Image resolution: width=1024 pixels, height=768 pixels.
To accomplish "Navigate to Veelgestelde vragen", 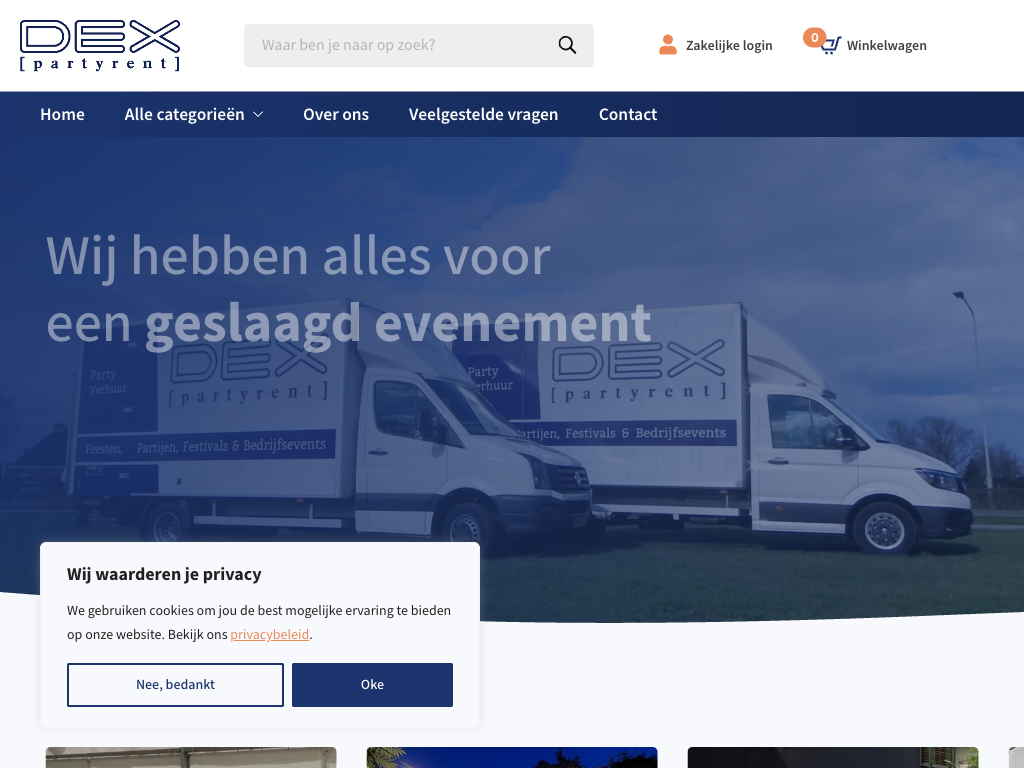I will (483, 115).
